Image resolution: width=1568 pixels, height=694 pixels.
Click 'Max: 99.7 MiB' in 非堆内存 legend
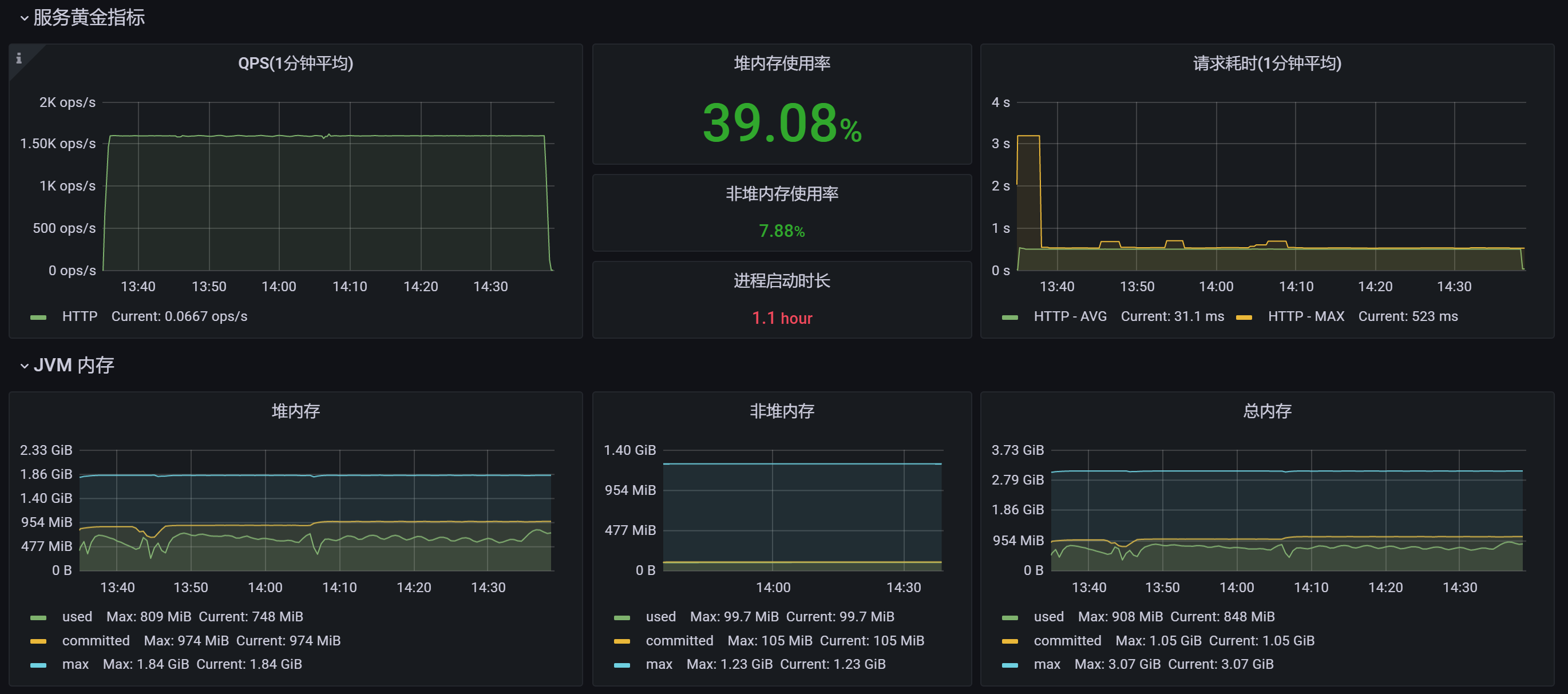click(734, 616)
